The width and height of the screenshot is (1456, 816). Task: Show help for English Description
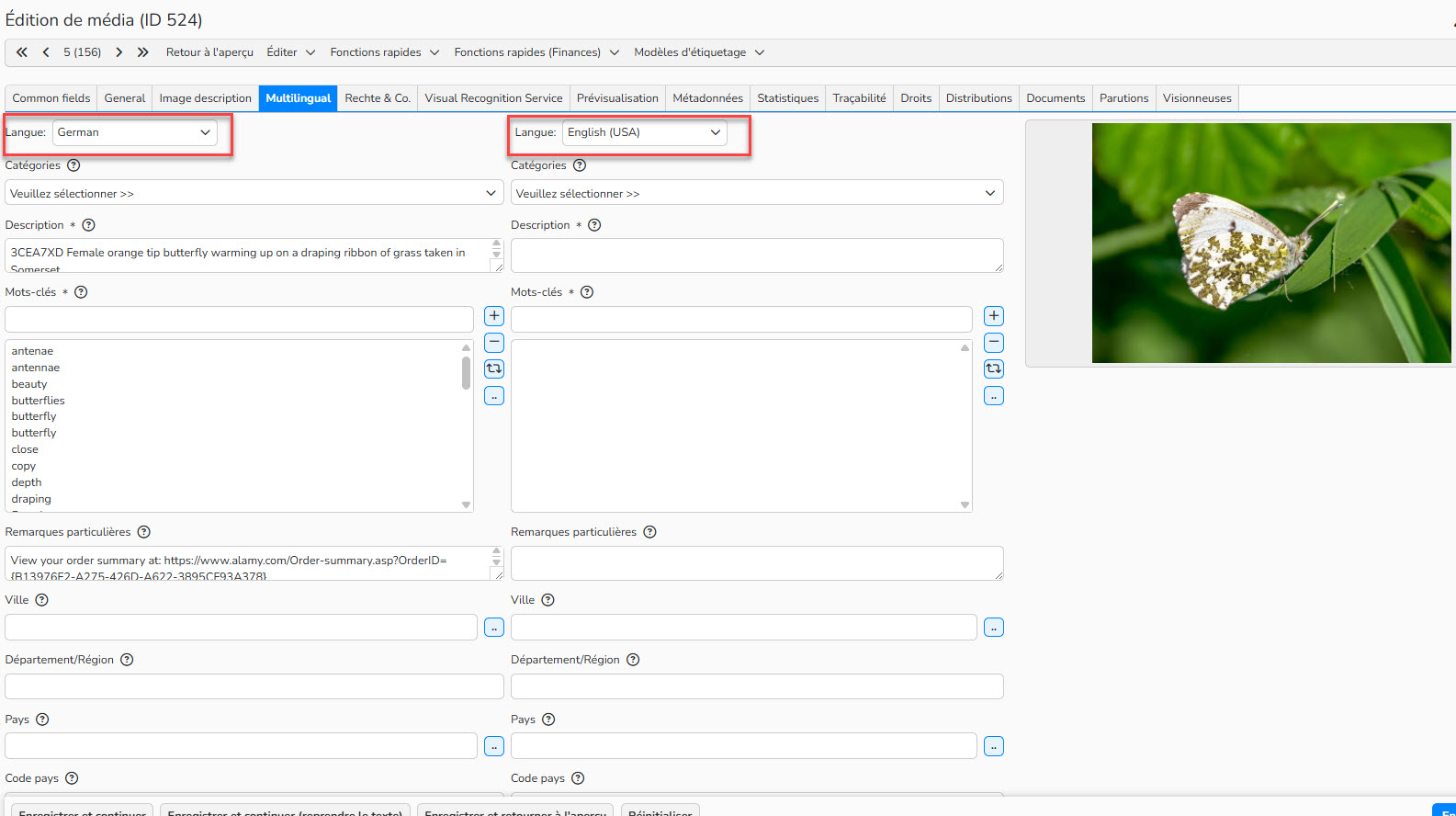tap(594, 225)
